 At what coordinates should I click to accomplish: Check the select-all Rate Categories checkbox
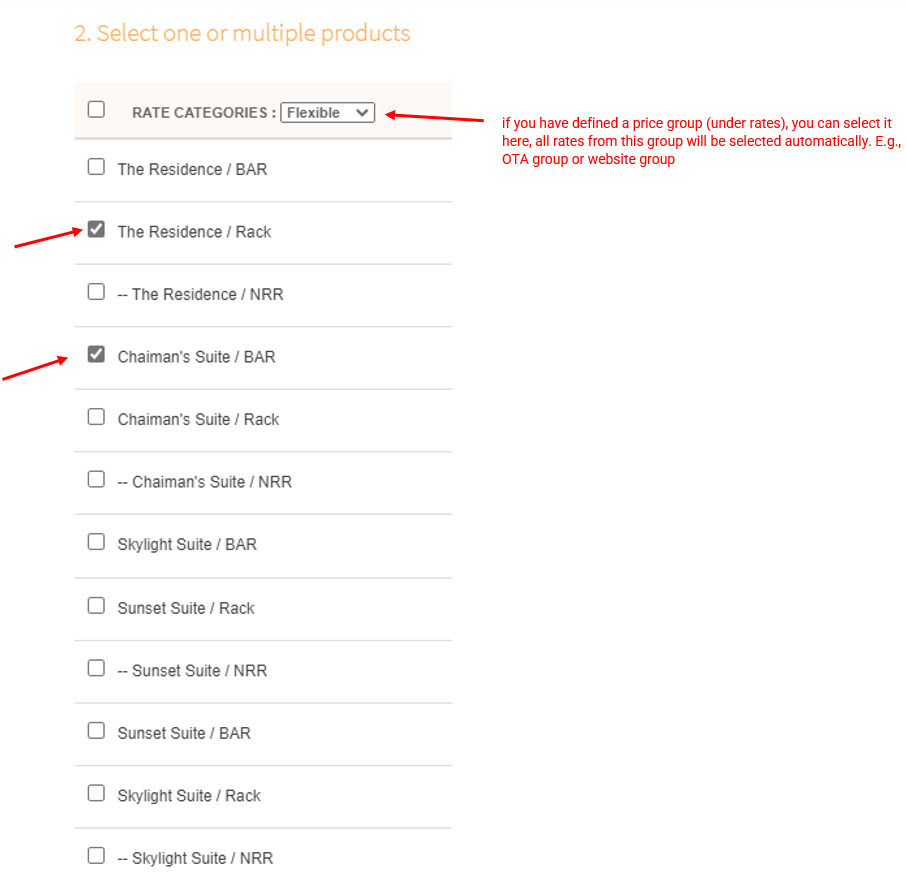point(96,110)
